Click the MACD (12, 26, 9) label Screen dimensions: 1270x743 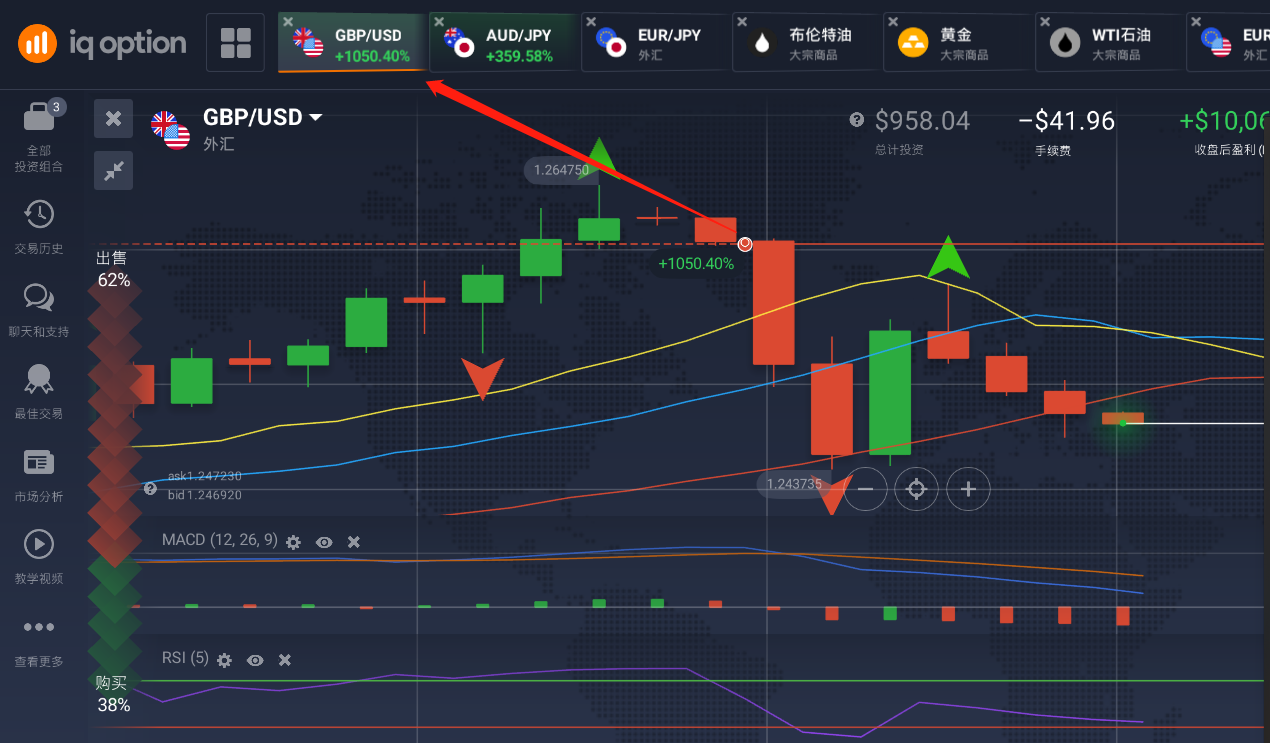tap(220, 540)
